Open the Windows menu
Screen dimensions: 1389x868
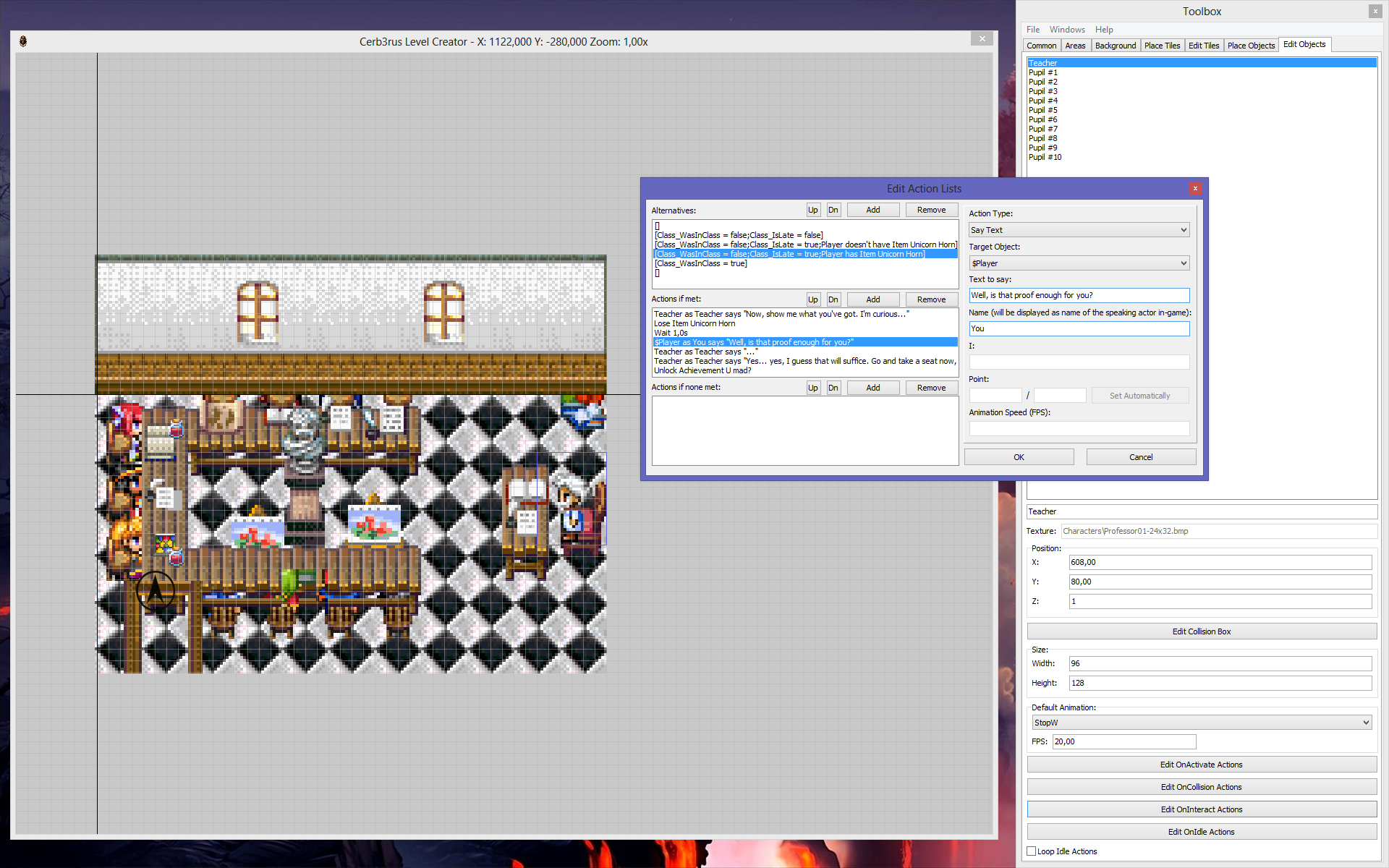pos(1067,30)
